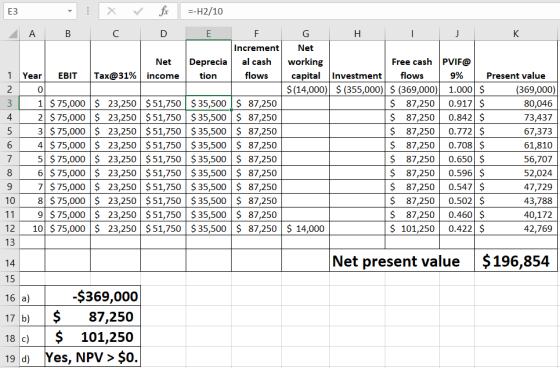Select column A header
The width and height of the screenshot is (560, 368).
pos(32,34)
